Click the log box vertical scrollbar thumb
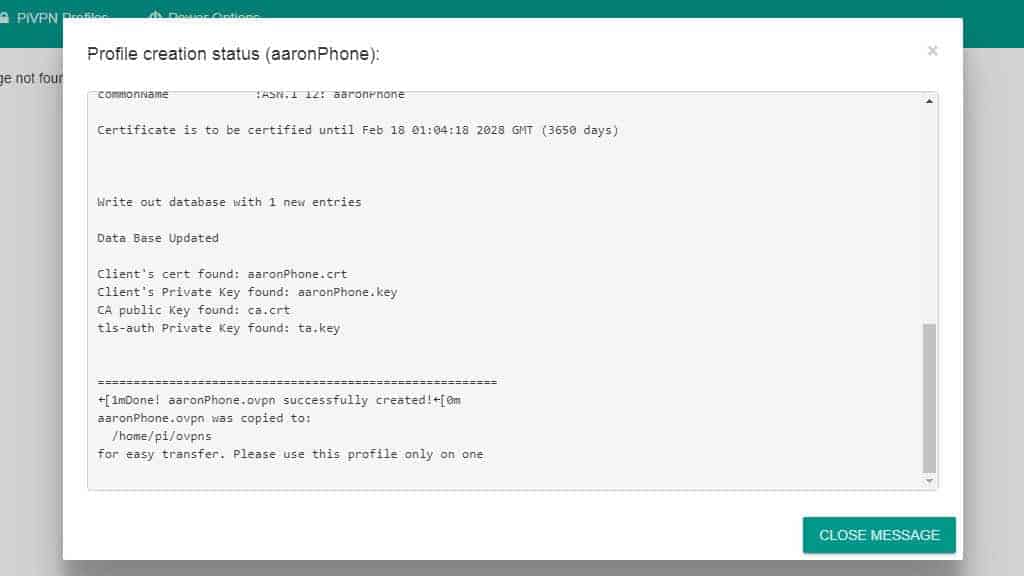The image size is (1024, 576). (929, 398)
